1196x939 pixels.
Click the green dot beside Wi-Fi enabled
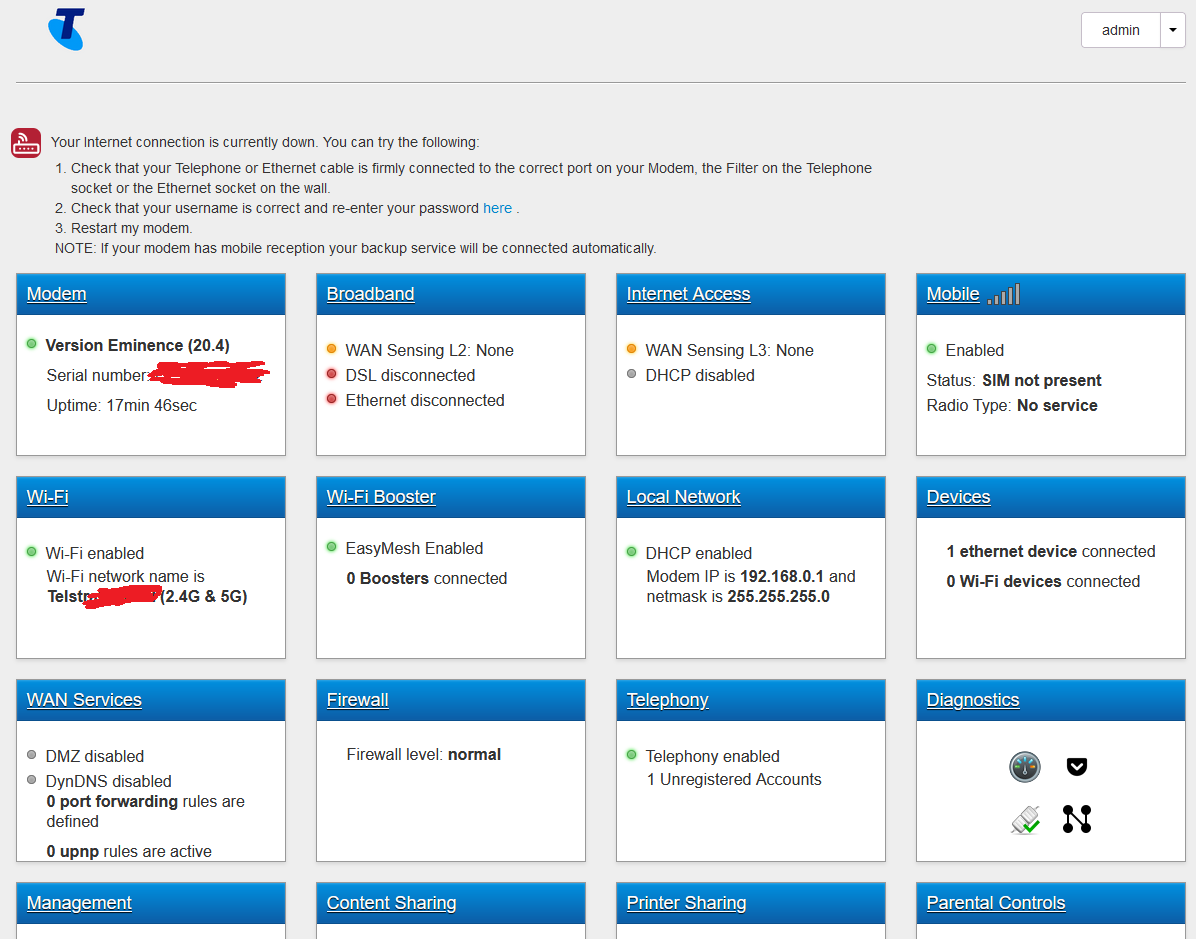pos(31,552)
